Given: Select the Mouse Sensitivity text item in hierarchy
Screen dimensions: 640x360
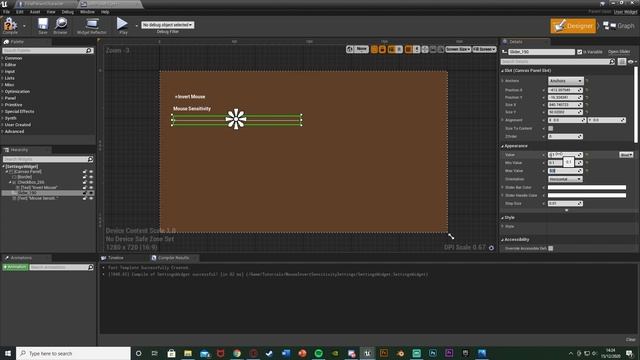Looking at the screenshot, I should click(38, 198).
